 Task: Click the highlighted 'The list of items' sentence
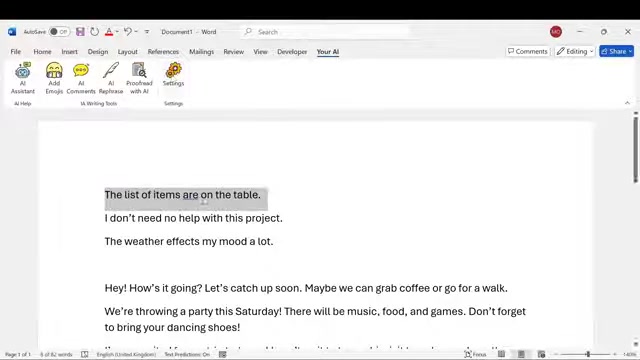(182, 195)
